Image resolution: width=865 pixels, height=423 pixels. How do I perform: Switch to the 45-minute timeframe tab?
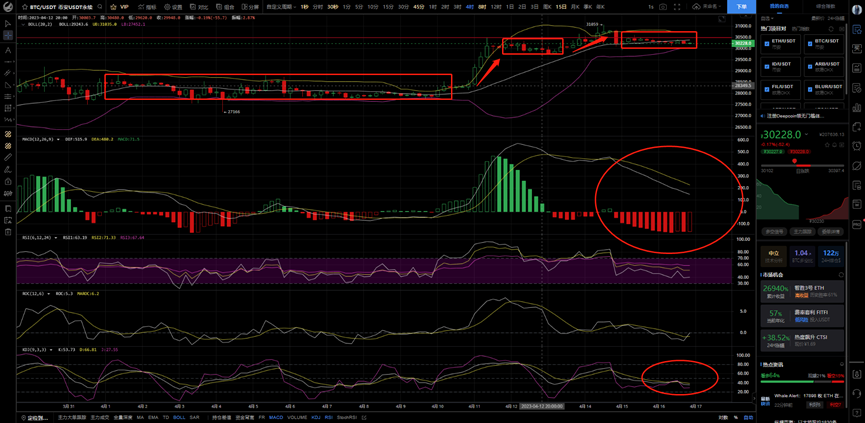[418, 7]
